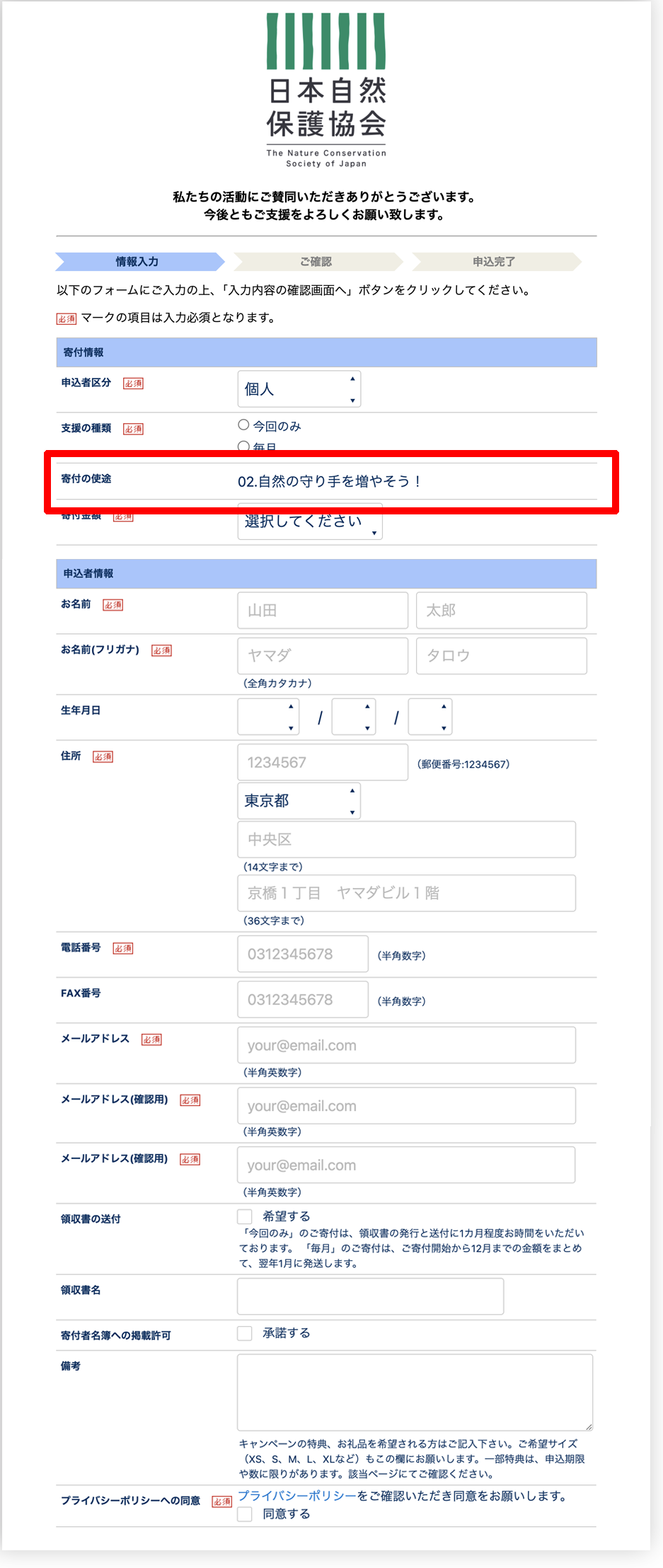Click the 太郎 first name field
Viewport: 663px width, 1568px height.
click(502, 611)
